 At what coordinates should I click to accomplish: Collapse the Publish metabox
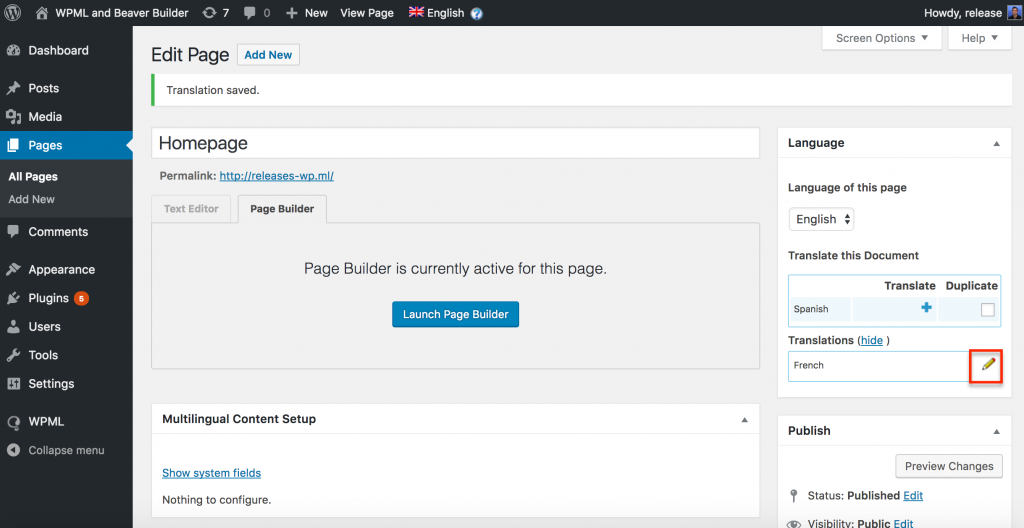point(997,431)
